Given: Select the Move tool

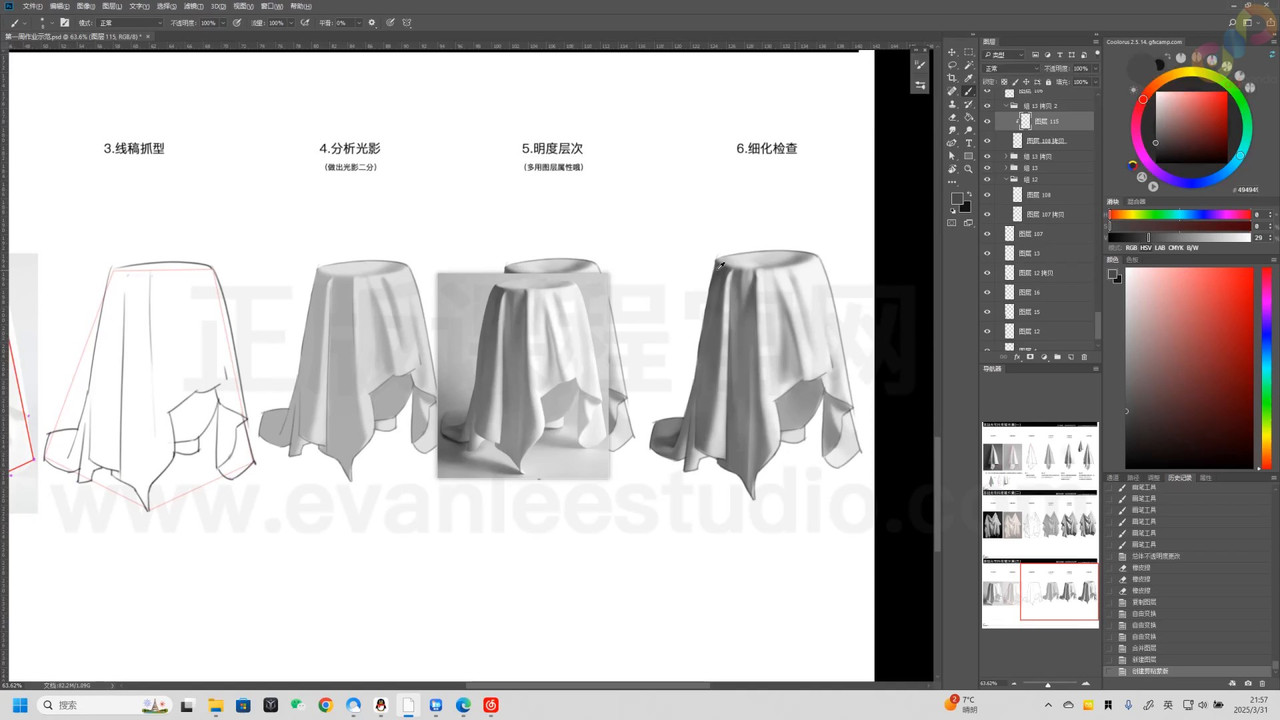Looking at the screenshot, I should coord(952,52).
